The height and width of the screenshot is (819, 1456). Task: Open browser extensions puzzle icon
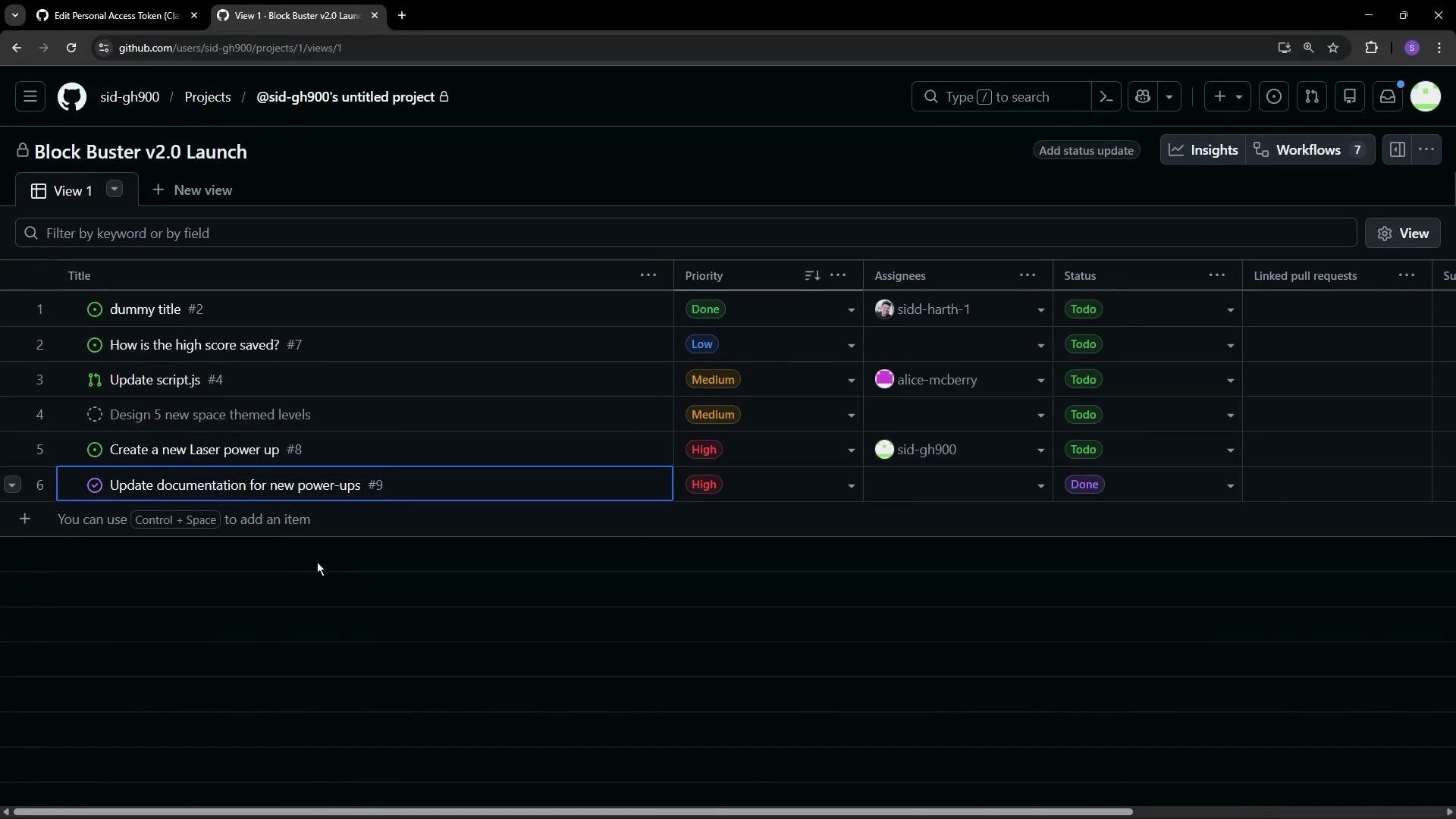tap(1371, 48)
